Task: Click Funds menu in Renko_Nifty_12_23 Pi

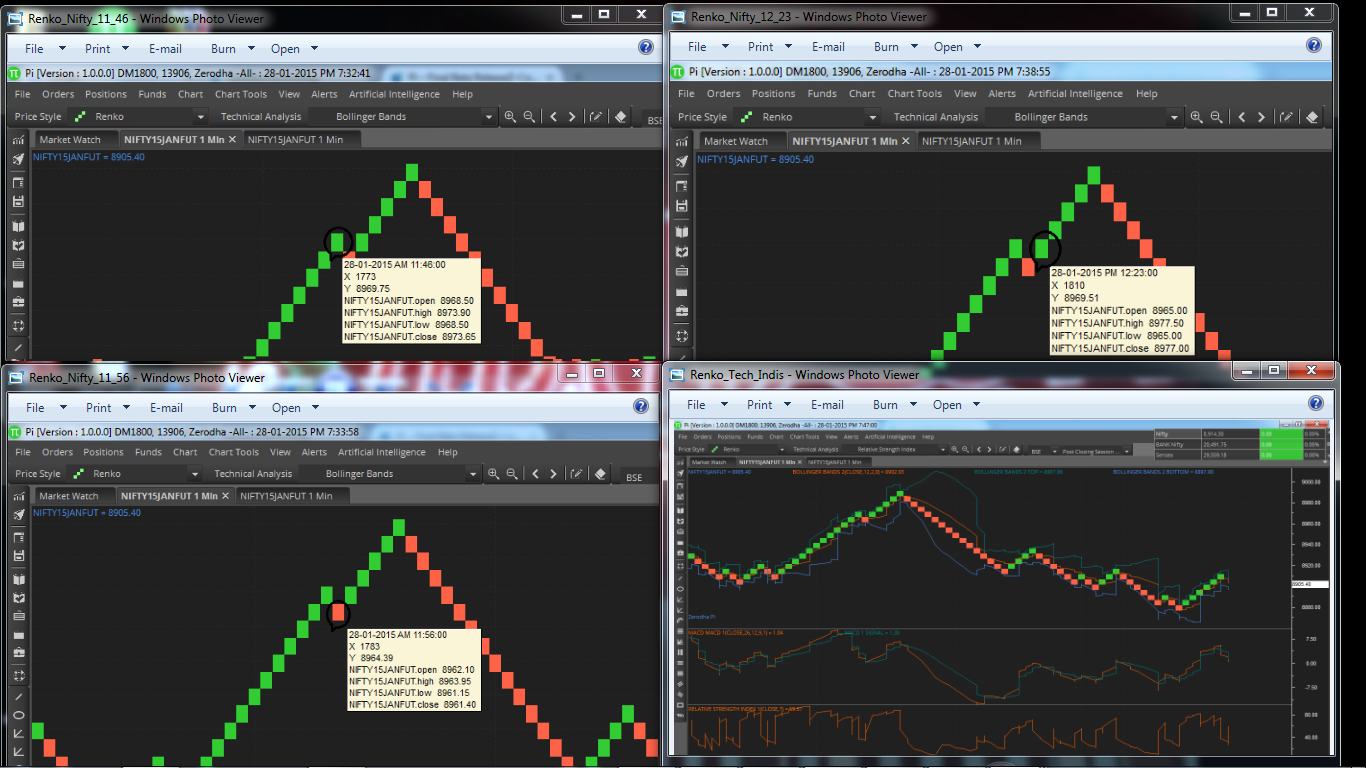Action: coord(822,94)
